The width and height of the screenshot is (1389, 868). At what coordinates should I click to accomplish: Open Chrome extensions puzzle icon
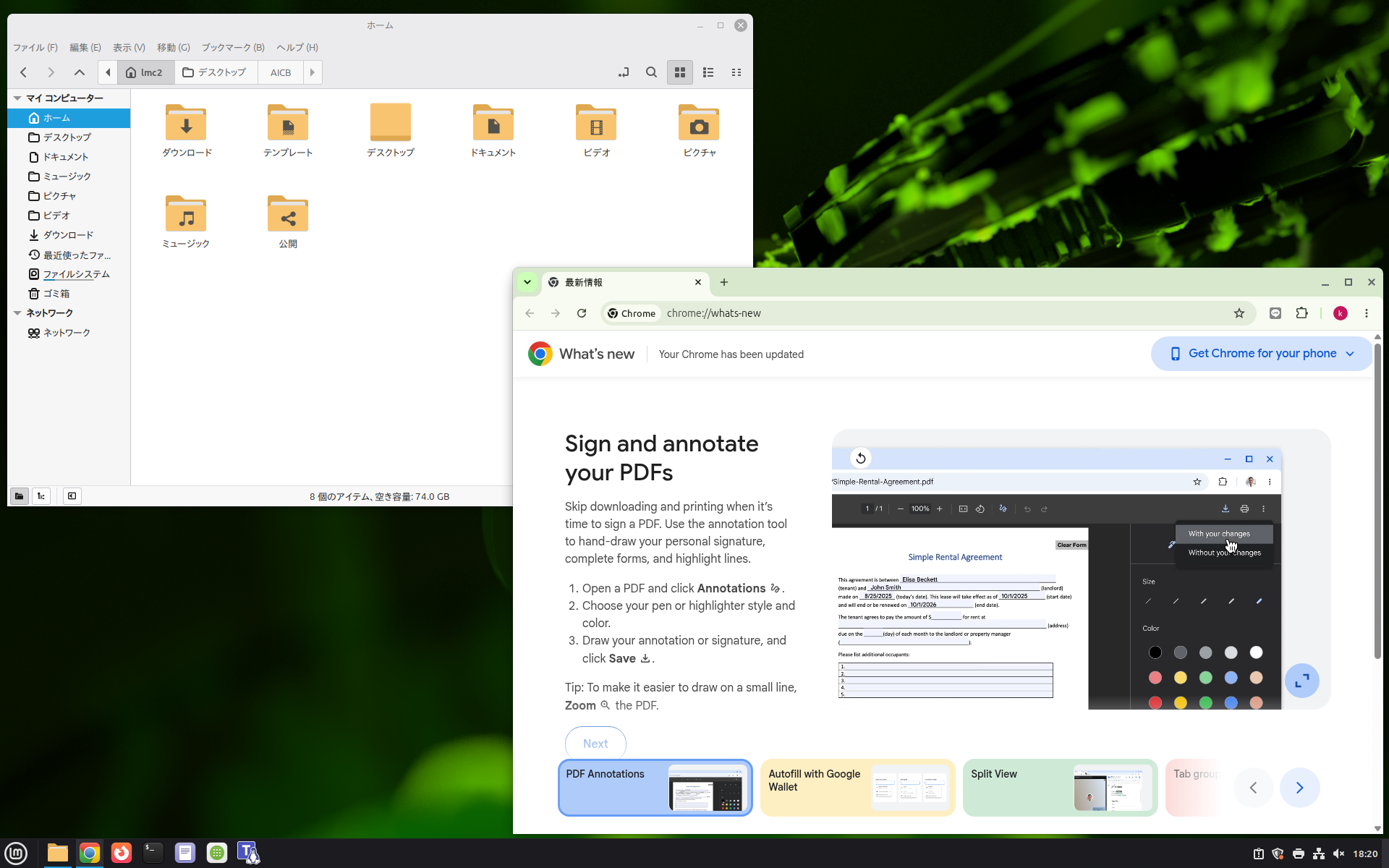tap(1302, 313)
